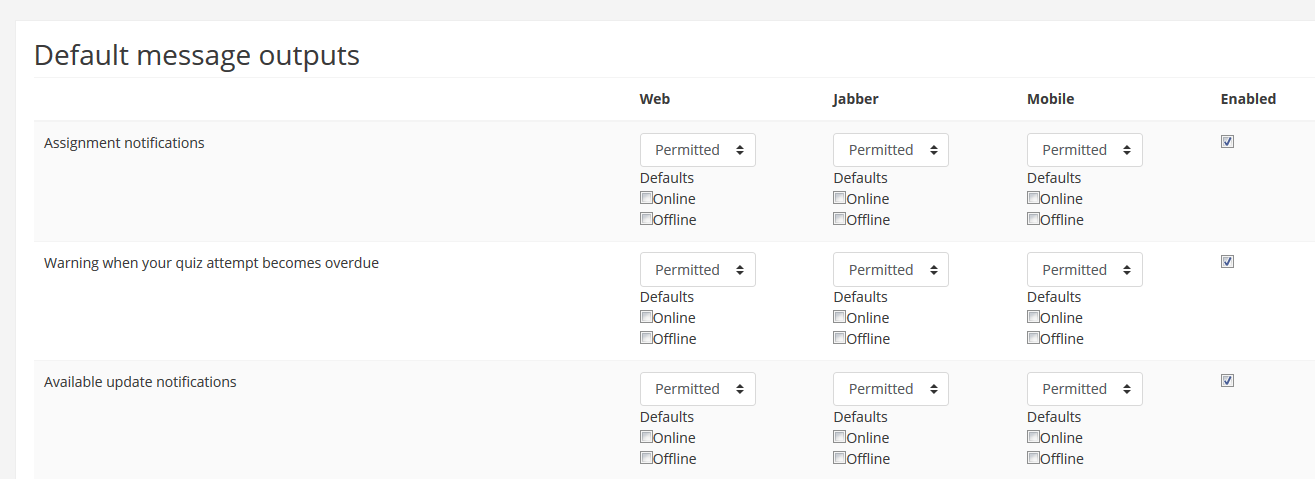The image size is (1315, 479).
Task: Open Web dropdown for quiz overdue warning
Action: (697, 270)
